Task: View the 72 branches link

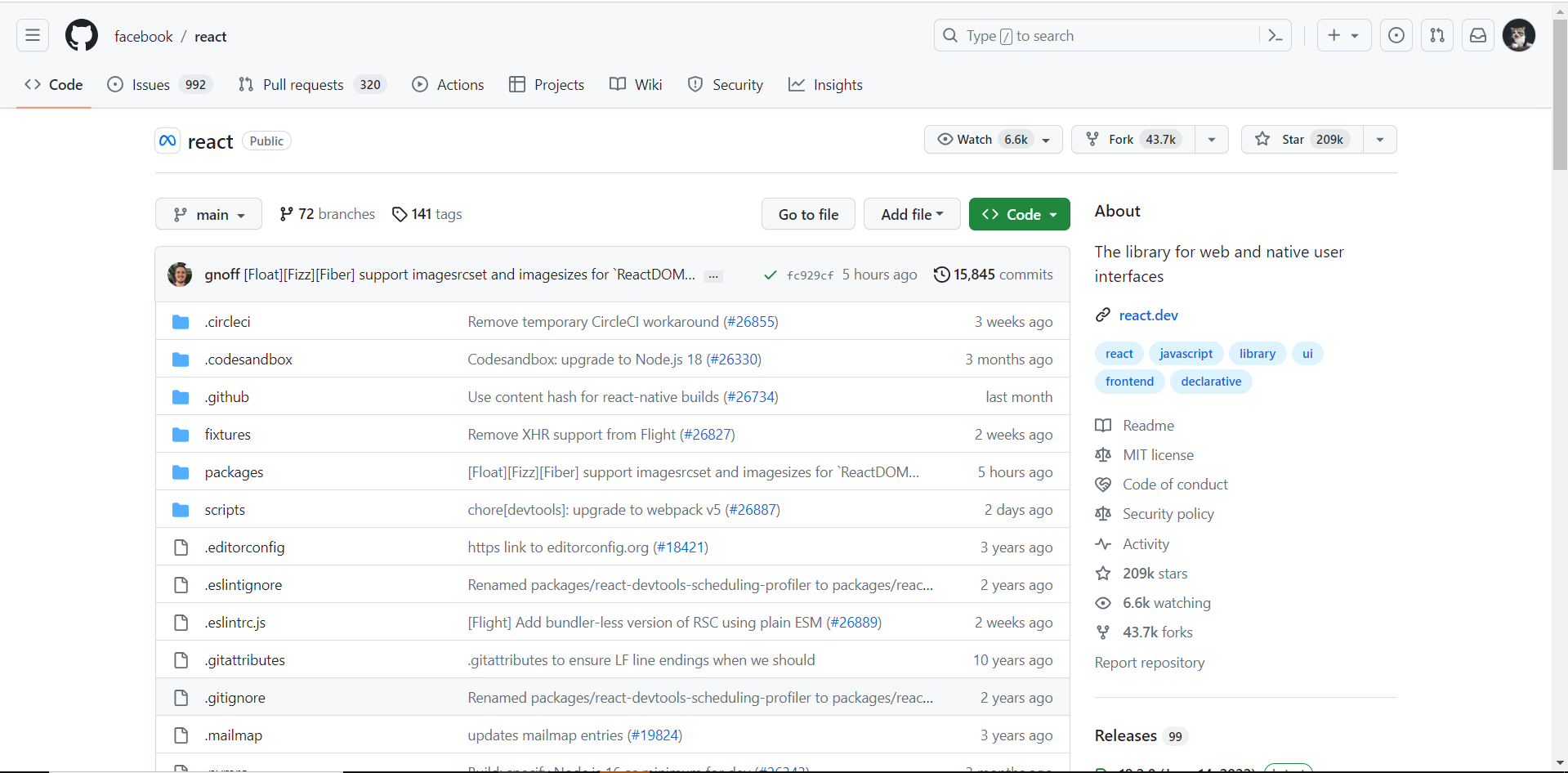Action: (x=328, y=214)
